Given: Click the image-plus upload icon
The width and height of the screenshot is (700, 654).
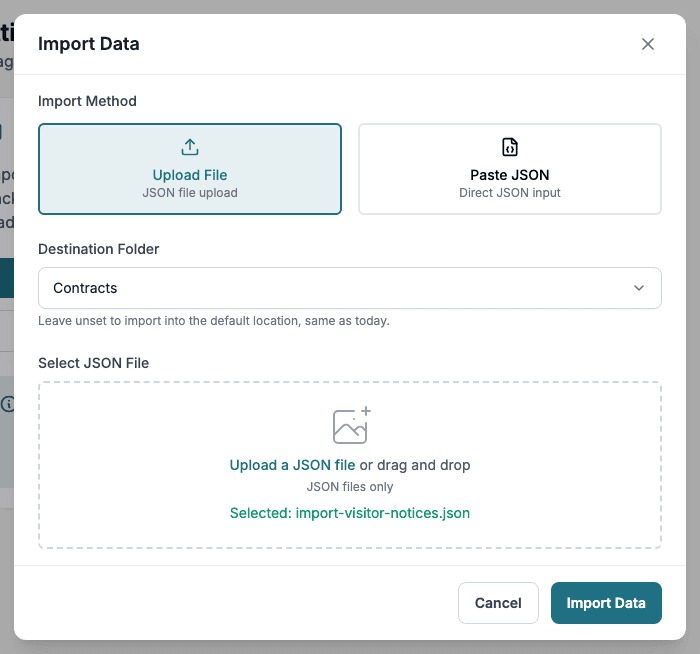Looking at the screenshot, I should tap(351, 425).
